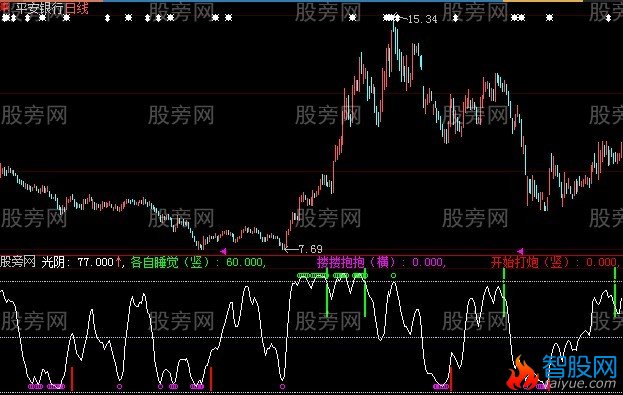
Task: Click the magenta circle at the deepest indicator trough
Action: [x=282, y=386]
